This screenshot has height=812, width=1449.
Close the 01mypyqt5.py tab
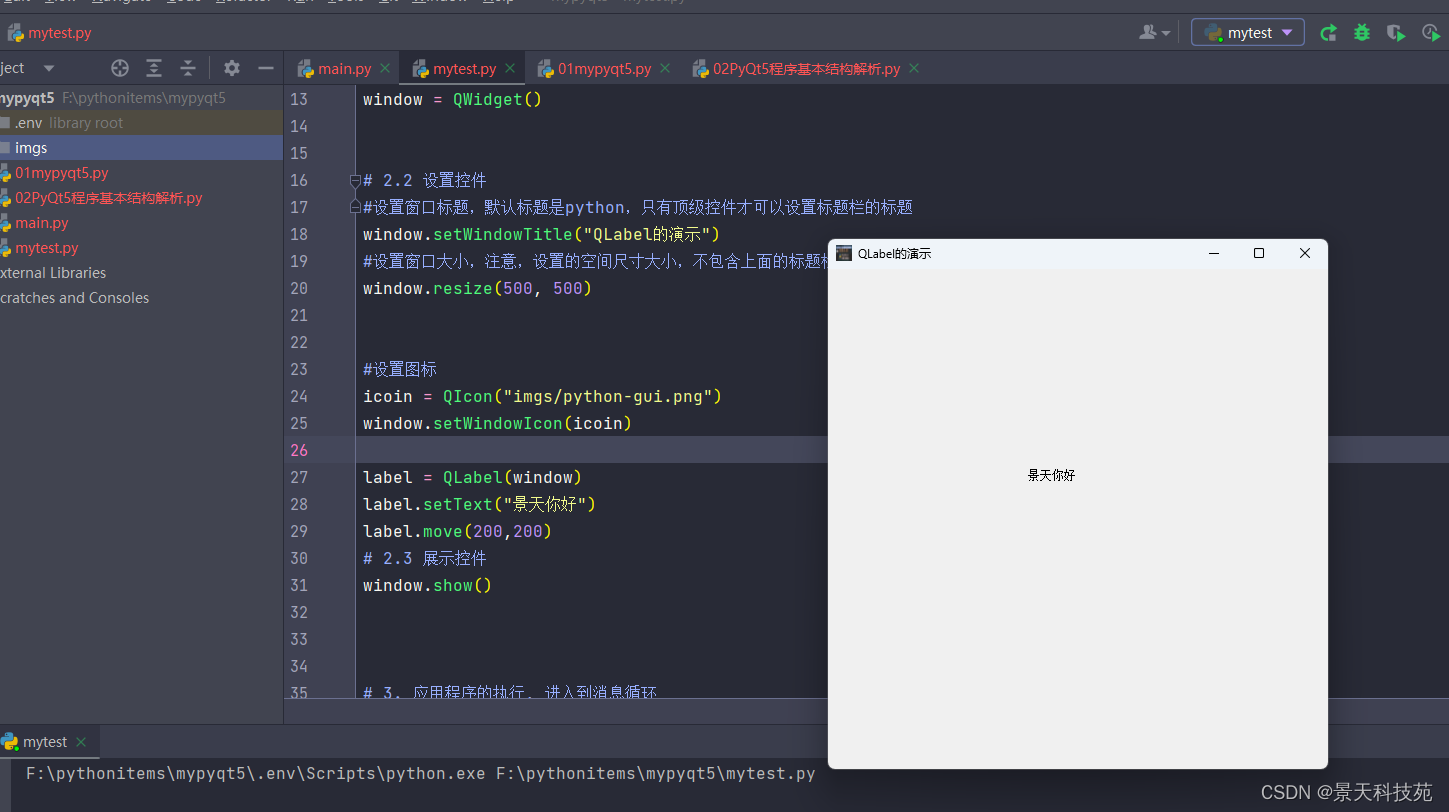pos(665,69)
